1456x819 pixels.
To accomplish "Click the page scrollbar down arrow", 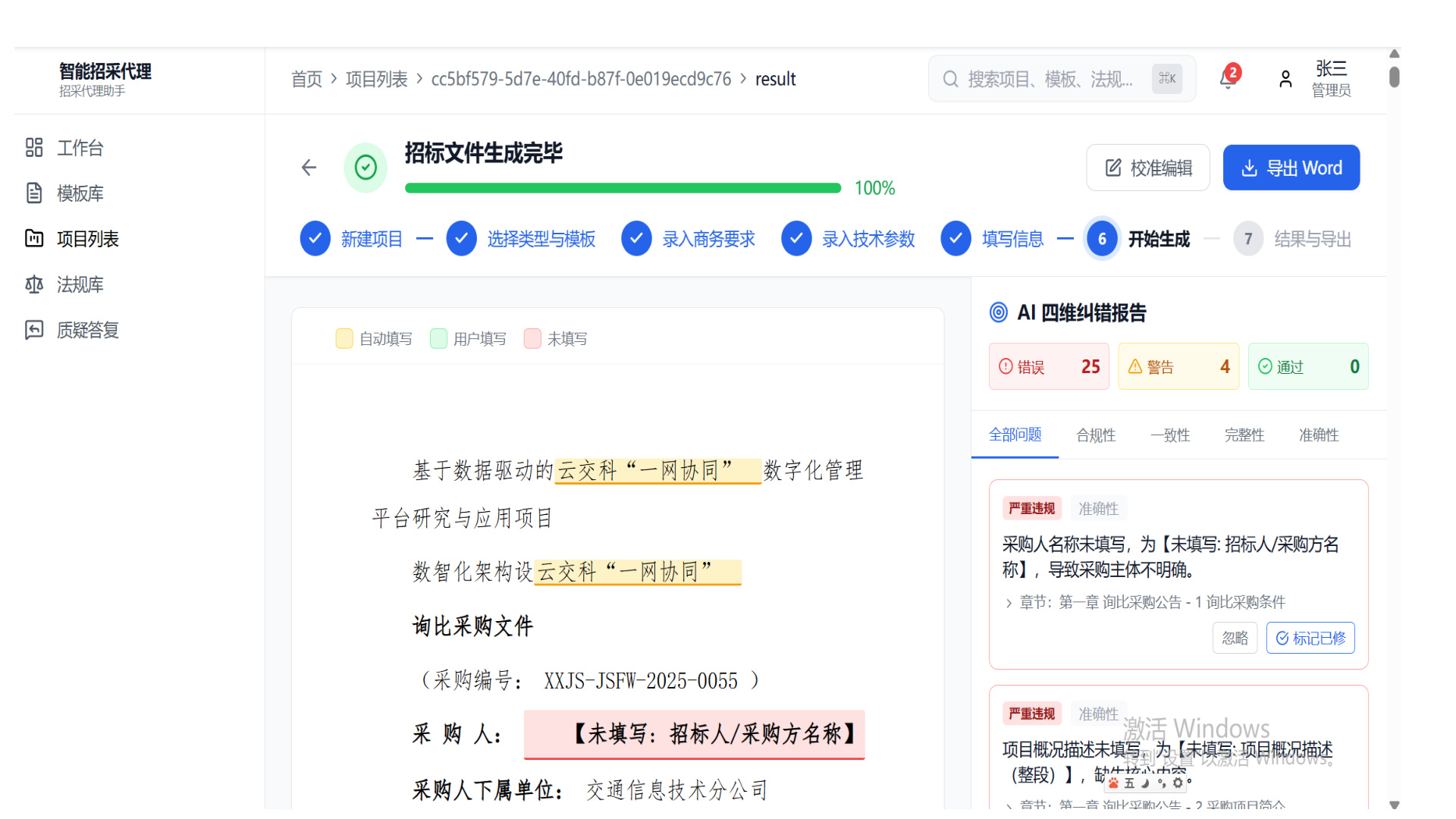I will [x=1394, y=804].
